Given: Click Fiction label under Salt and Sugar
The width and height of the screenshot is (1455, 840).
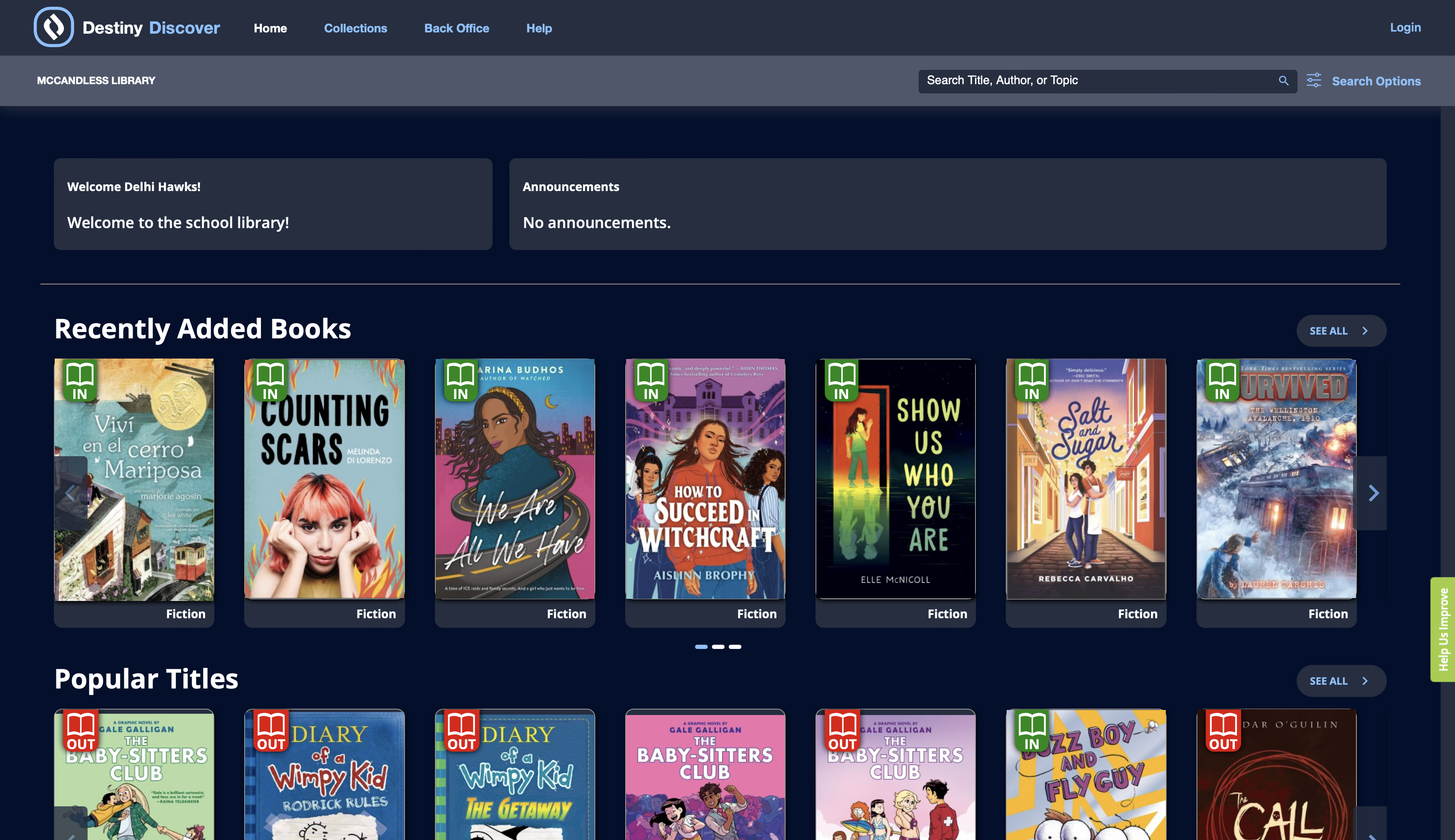Looking at the screenshot, I should click(1138, 614).
